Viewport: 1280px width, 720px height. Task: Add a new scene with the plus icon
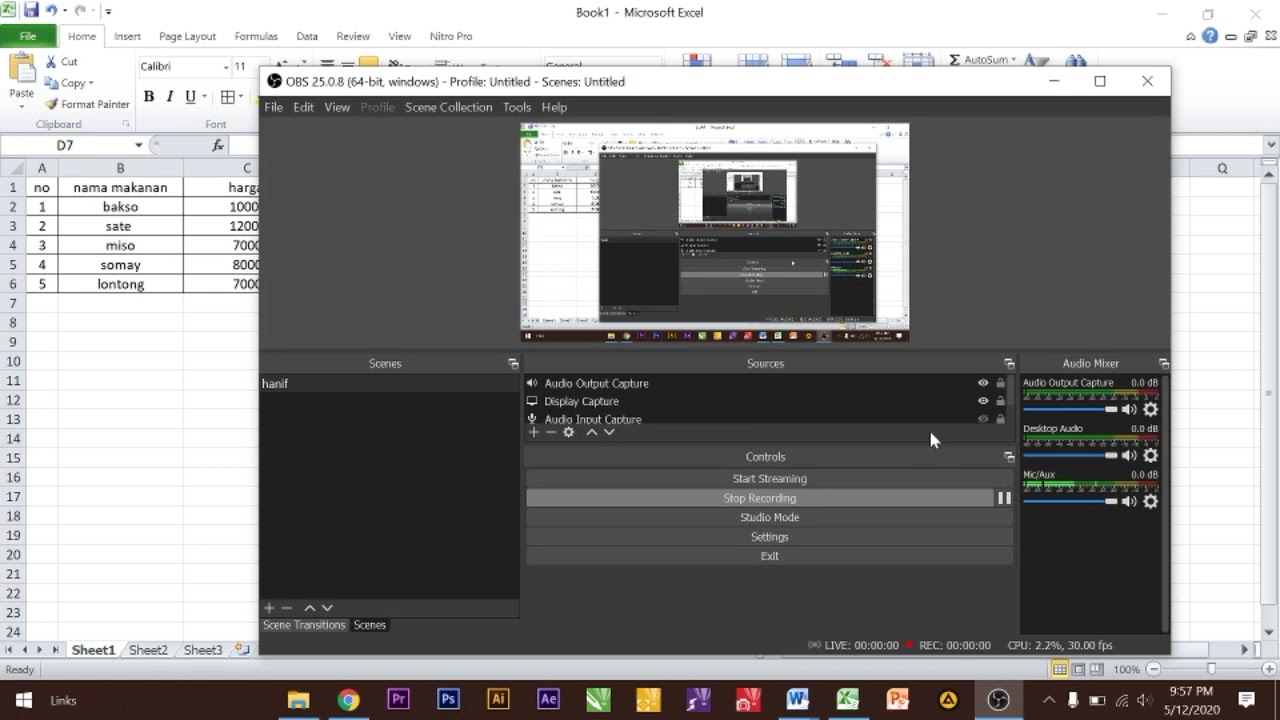click(x=269, y=607)
